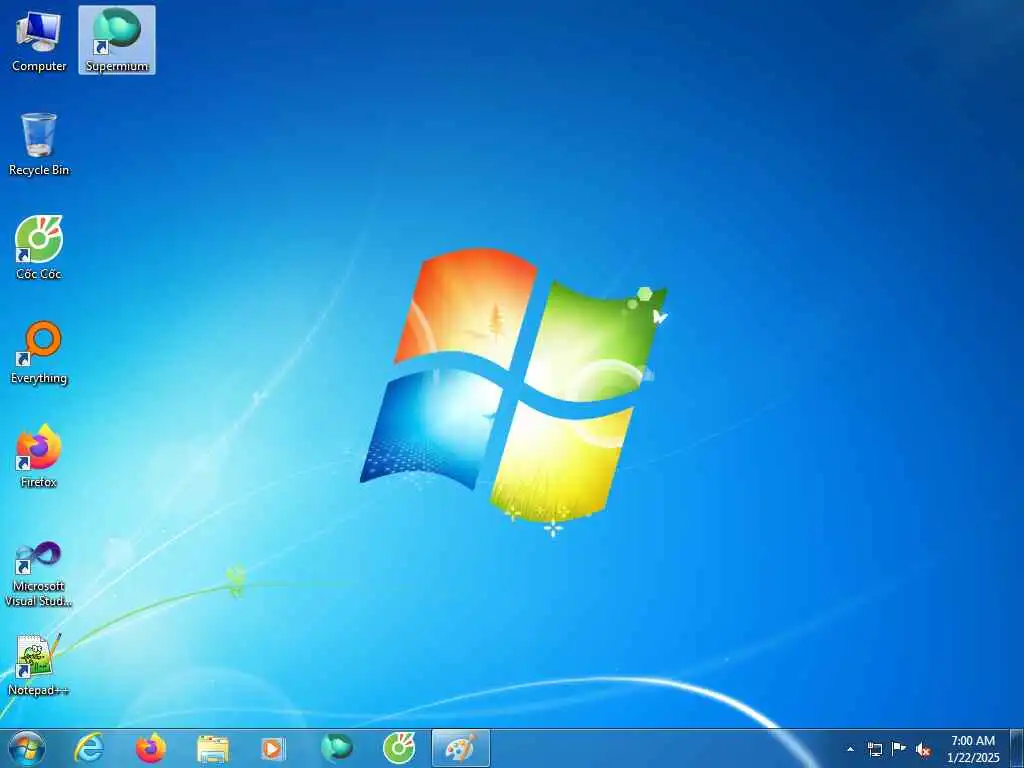Open Windows Explorer from the taskbar

point(213,748)
